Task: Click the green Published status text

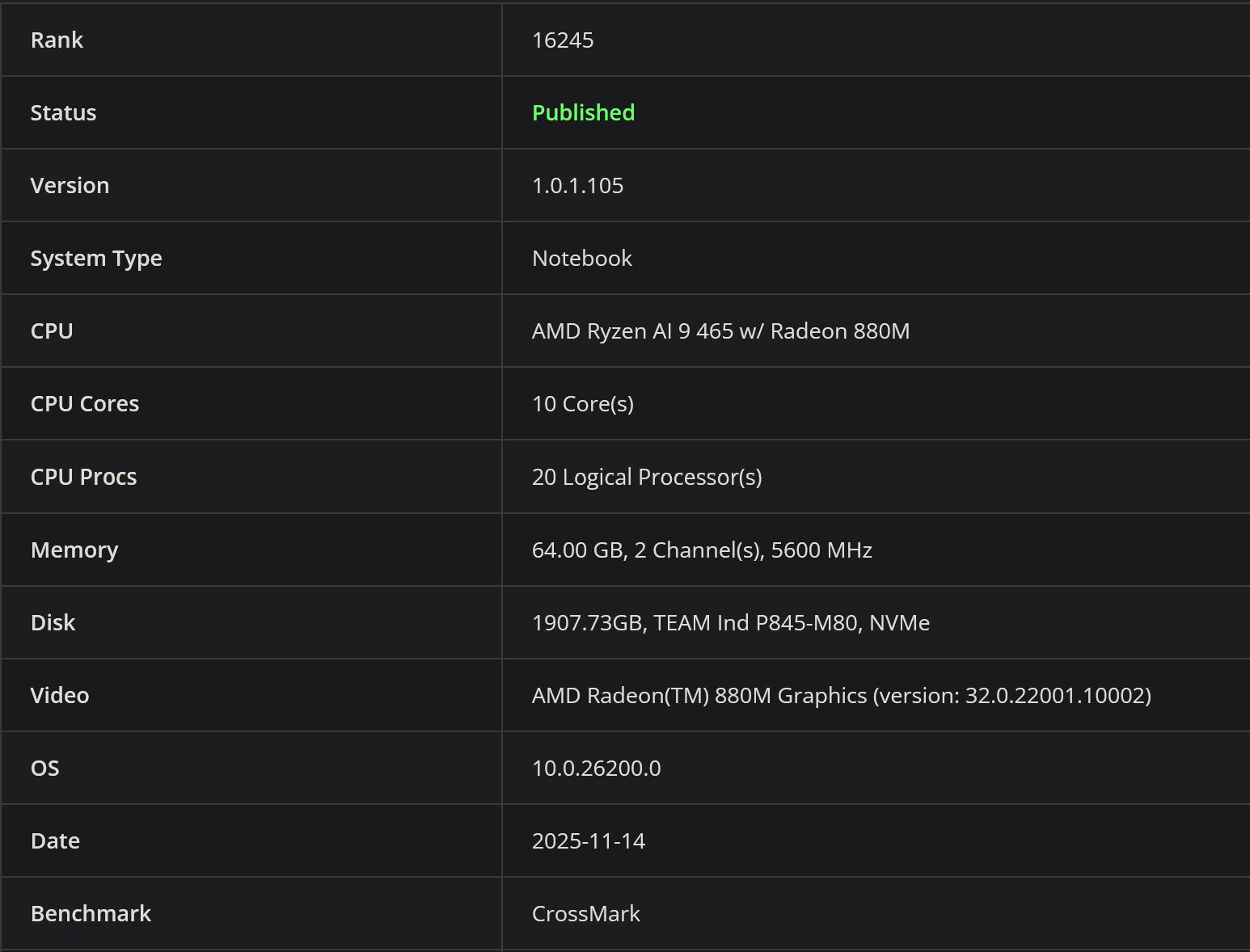Action: coord(583,112)
